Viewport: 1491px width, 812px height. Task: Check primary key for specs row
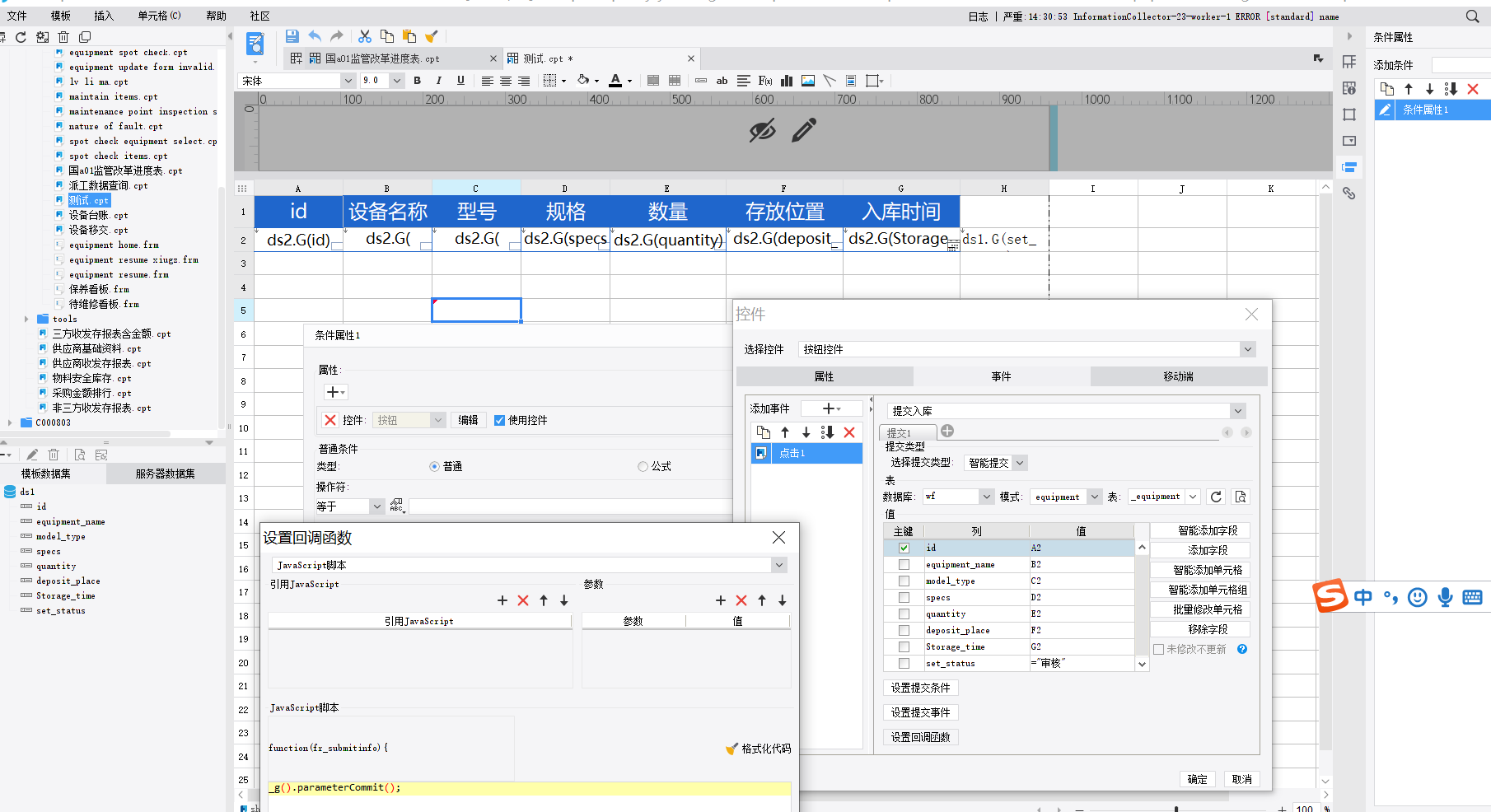click(x=904, y=597)
